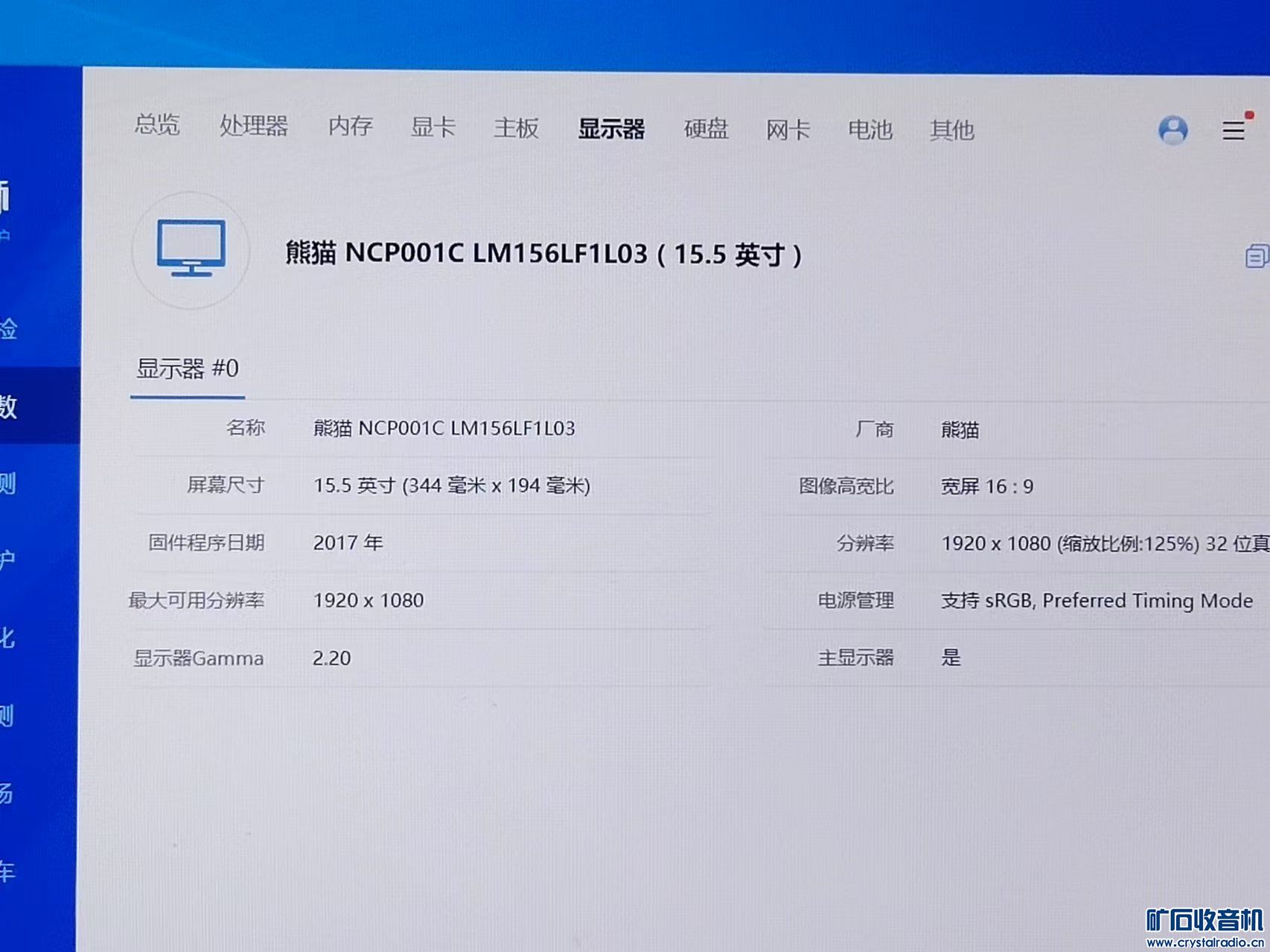Click primary display value 是
The width and height of the screenshot is (1270, 952).
point(951,657)
